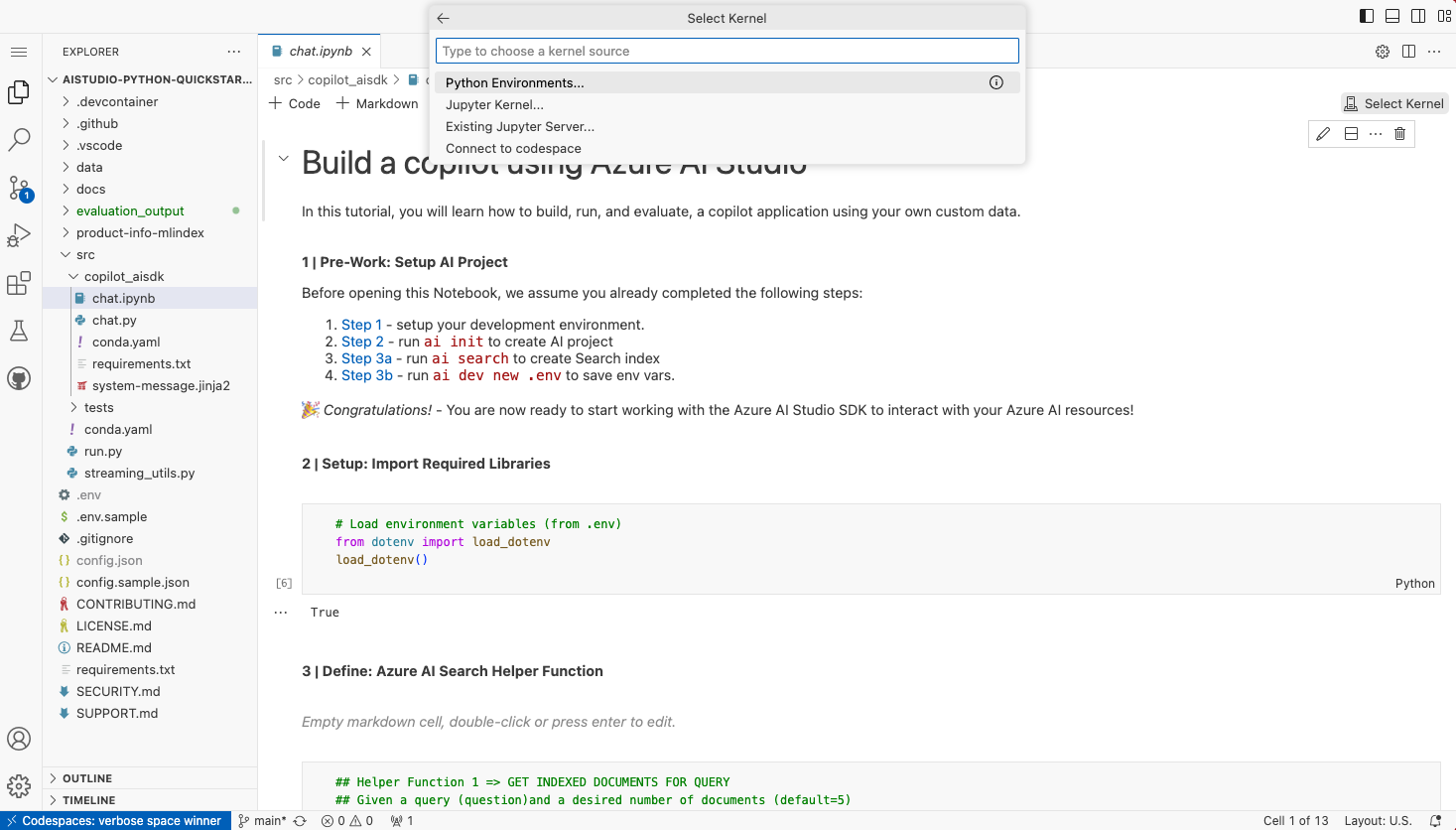The width and height of the screenshot is (1456, 830).
Task: Customize layout from title bar
Action: click(x=1444, y=16)
